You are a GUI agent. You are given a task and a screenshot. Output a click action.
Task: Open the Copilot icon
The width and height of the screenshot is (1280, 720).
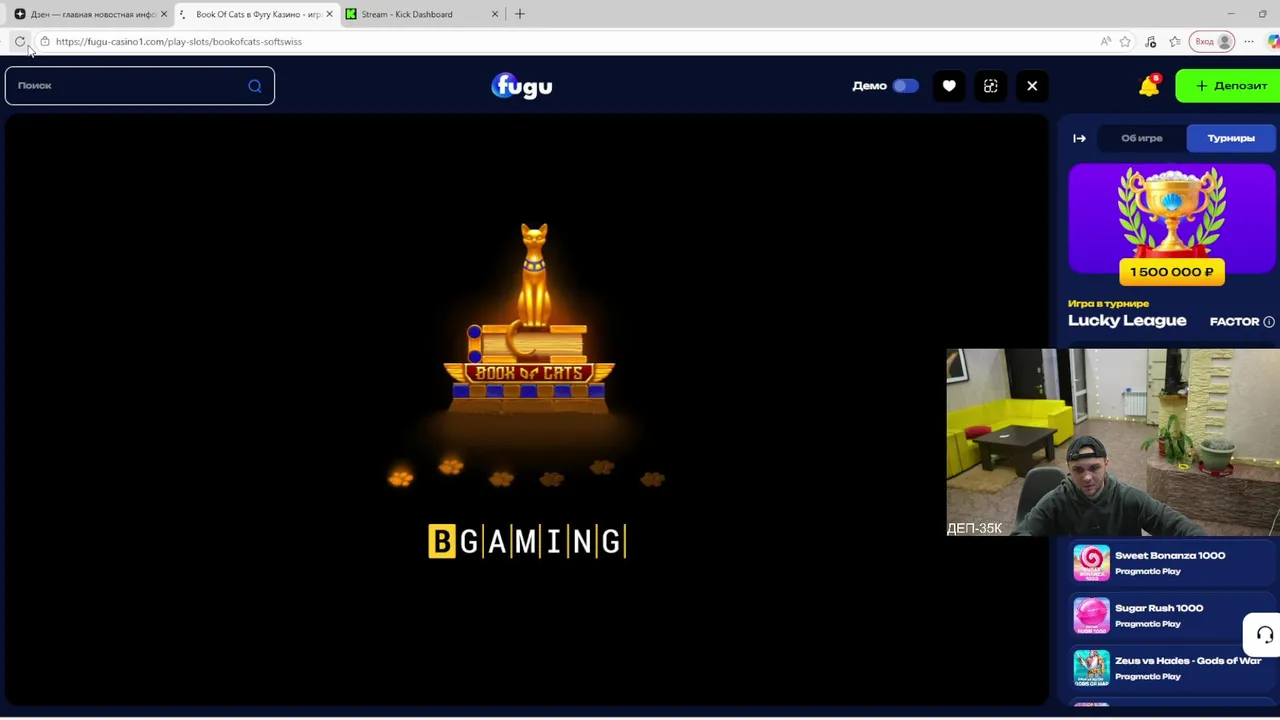tap(1273, 41)
